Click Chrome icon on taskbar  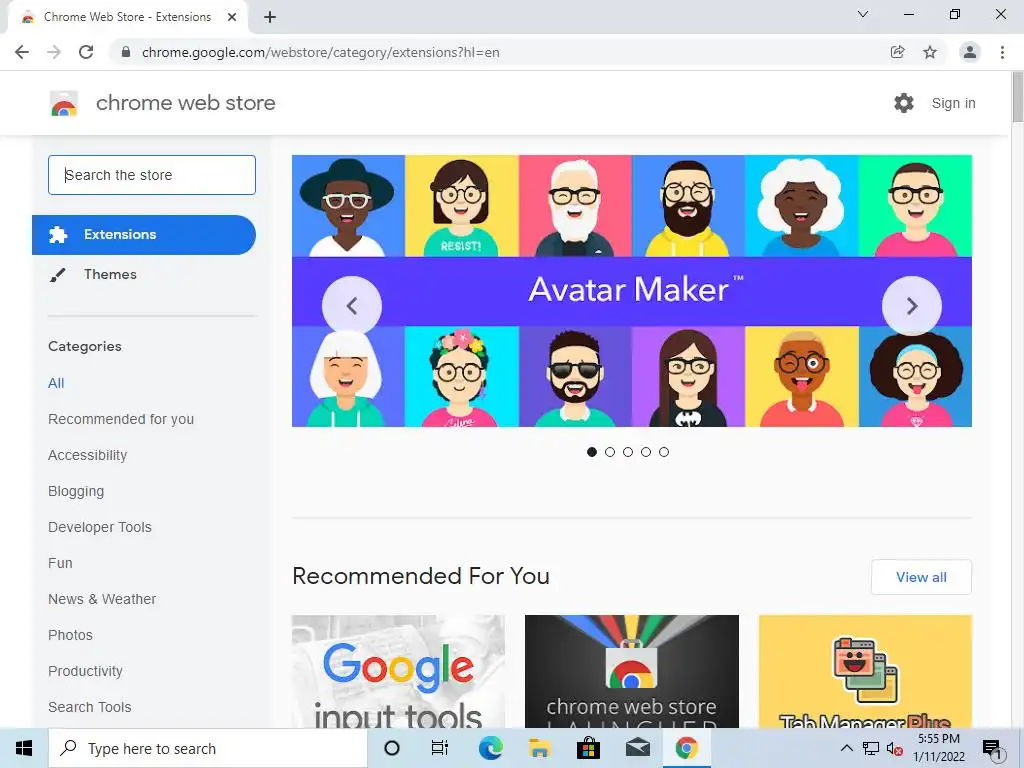pyautogui.click(x=686, y=748)
